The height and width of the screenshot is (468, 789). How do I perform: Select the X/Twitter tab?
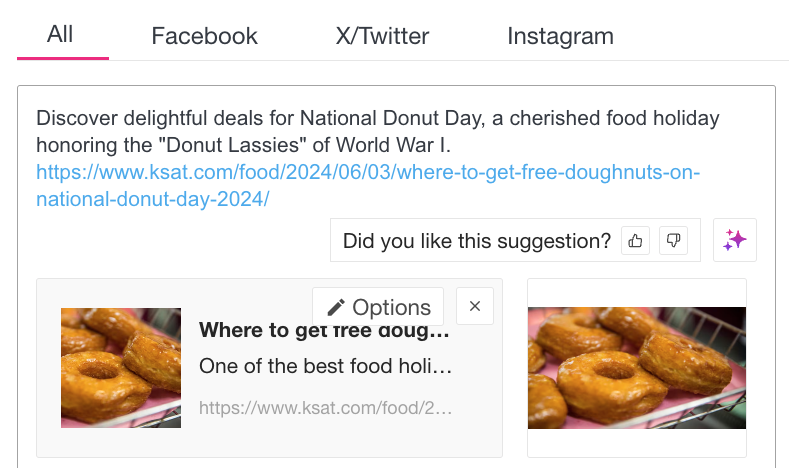382,37
